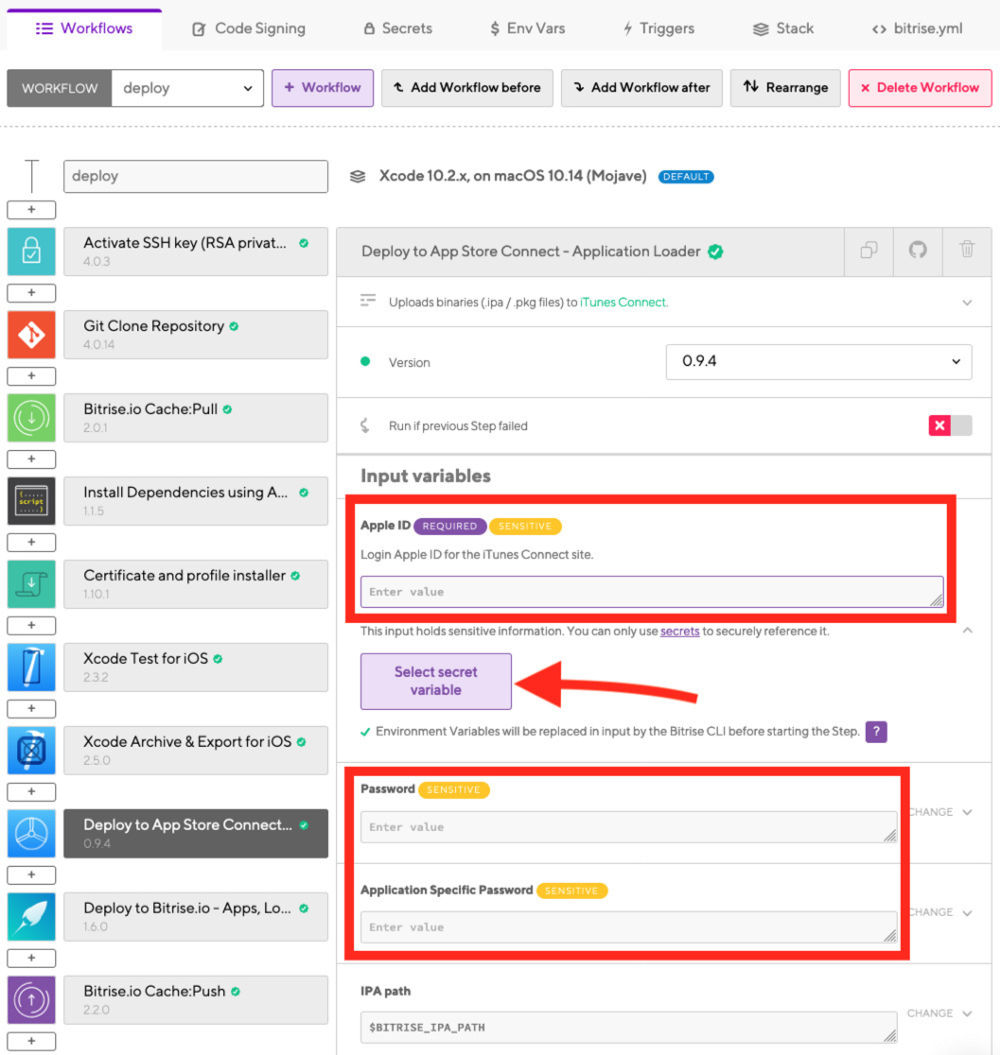Screen dimensions: 1000x1055
Task: Add a step below Bitrise.io Cache:Pull
Action: click(x=31, y=460)
